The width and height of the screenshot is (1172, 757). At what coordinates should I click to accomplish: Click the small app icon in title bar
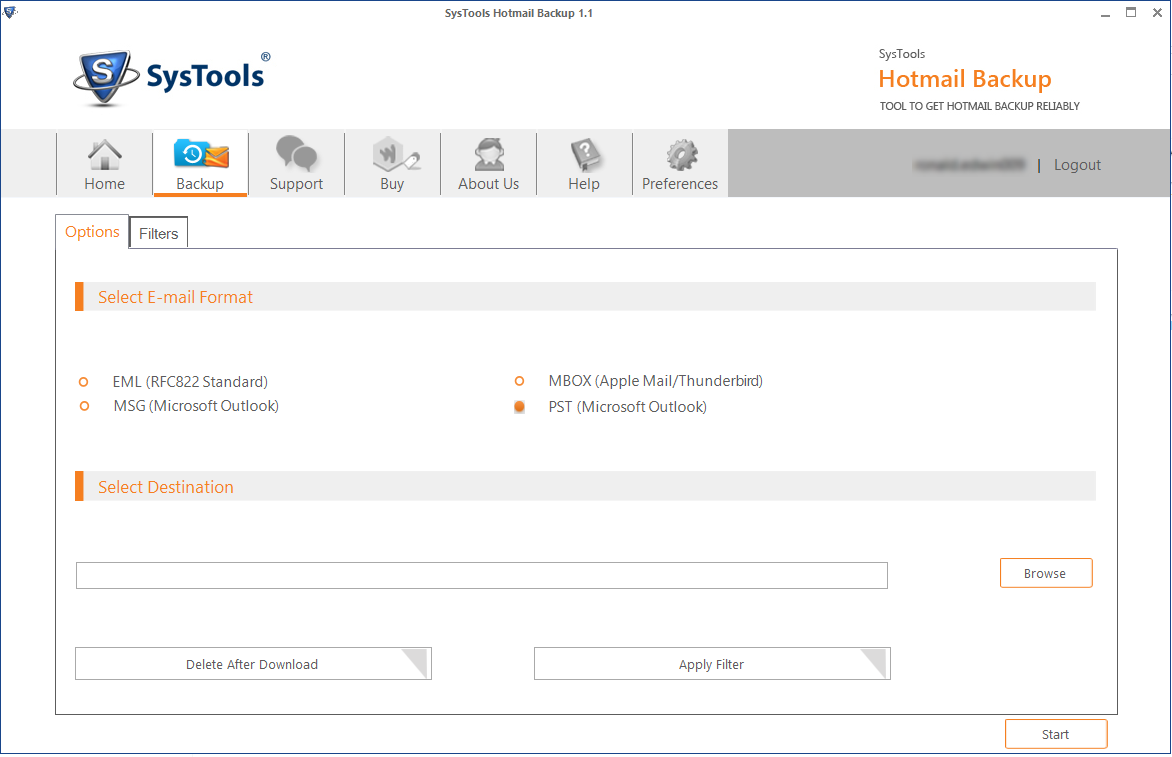pyautogui.click(x=10, y=12)
